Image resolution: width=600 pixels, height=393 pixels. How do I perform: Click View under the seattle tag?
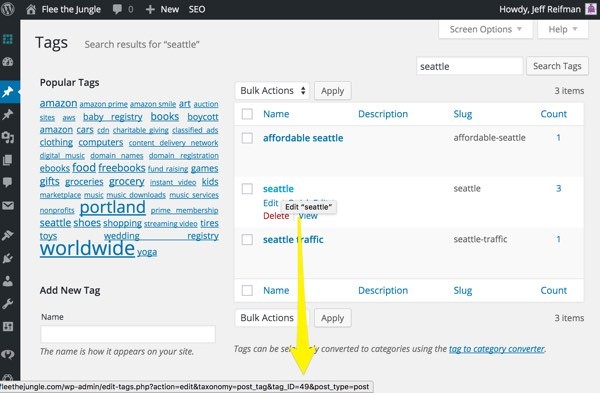coord(308,216)
